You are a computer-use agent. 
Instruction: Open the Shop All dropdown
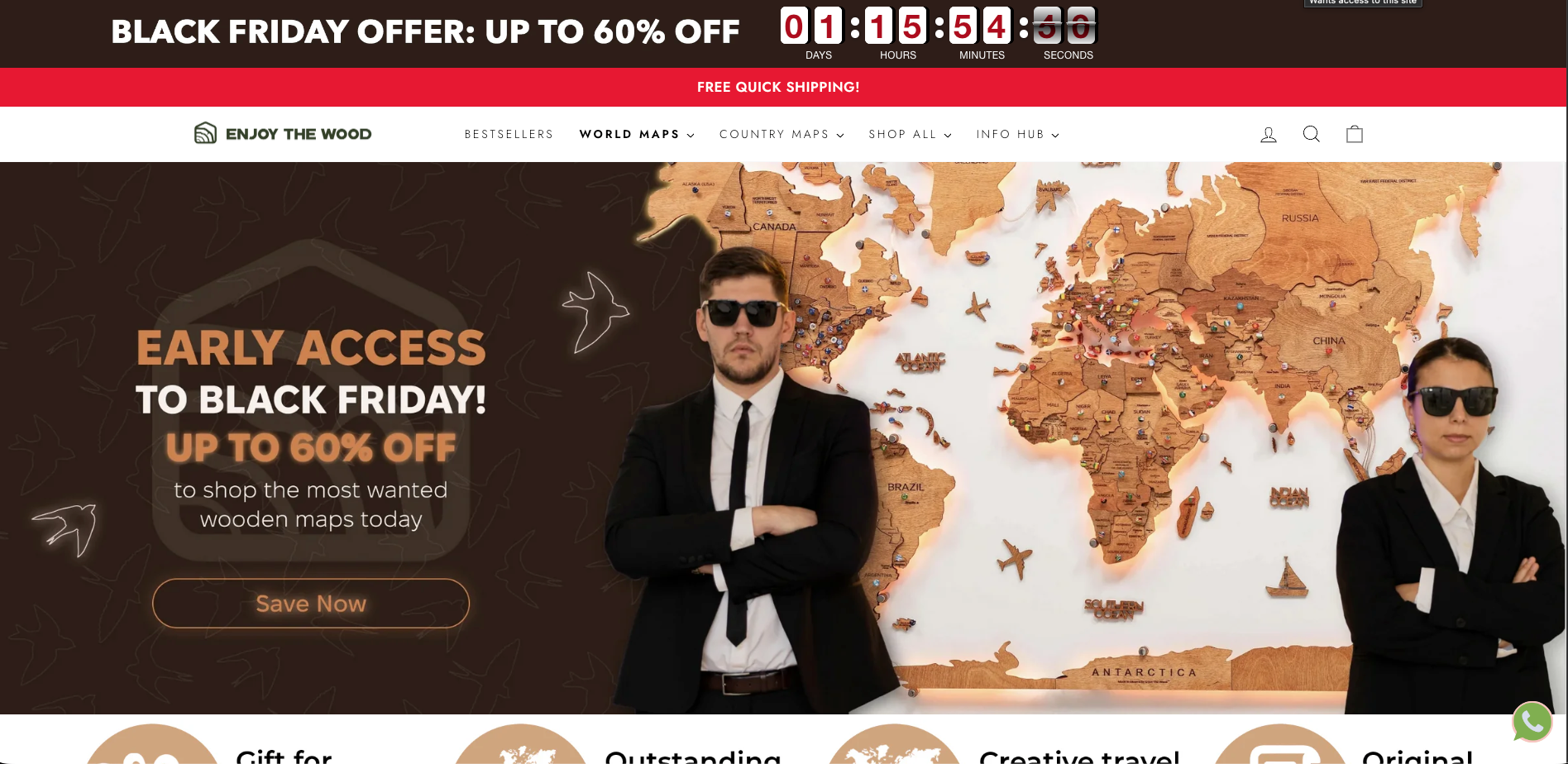(910, 134)
